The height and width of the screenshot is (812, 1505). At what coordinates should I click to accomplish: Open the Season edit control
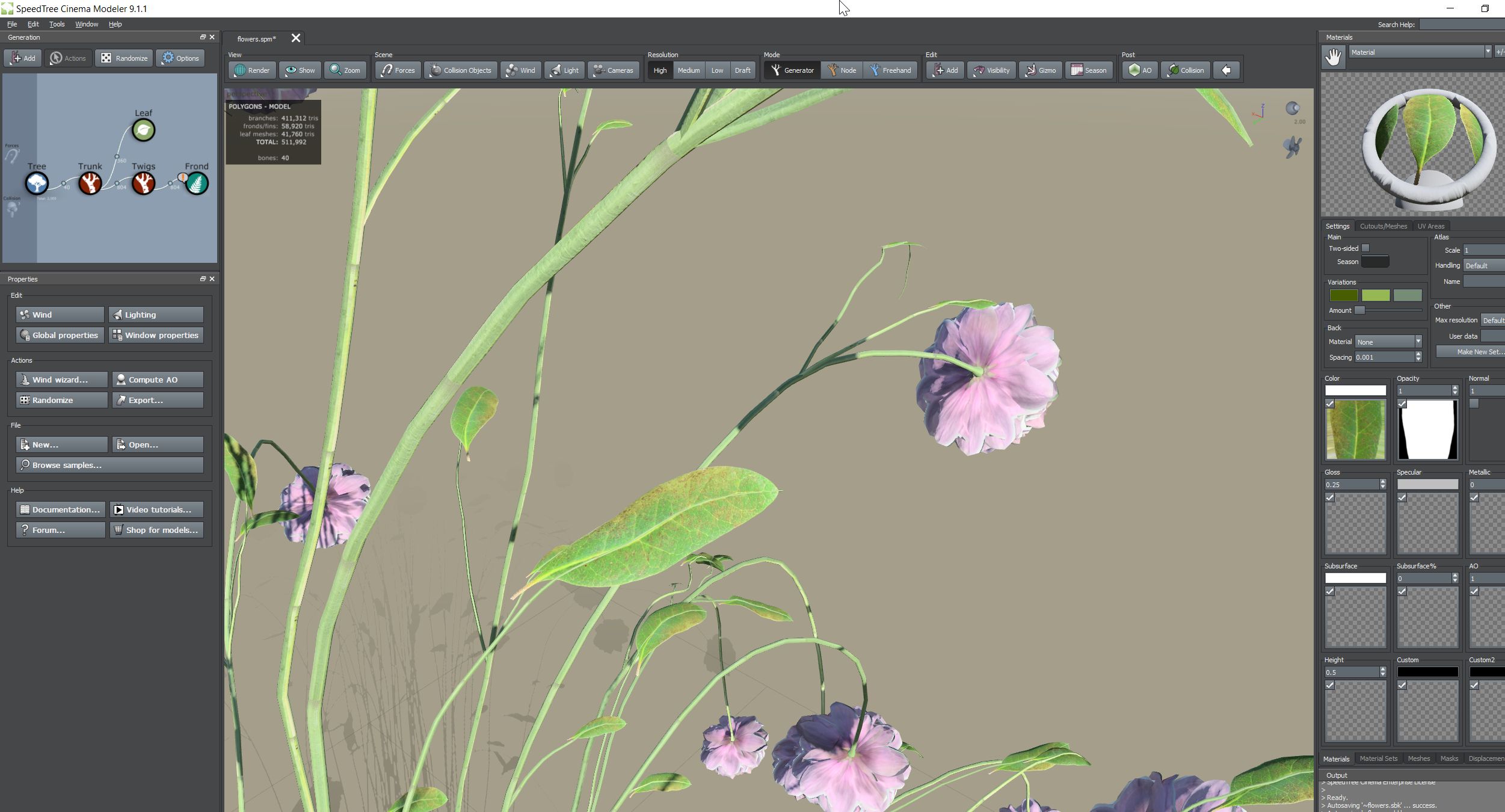[1089, 70]
